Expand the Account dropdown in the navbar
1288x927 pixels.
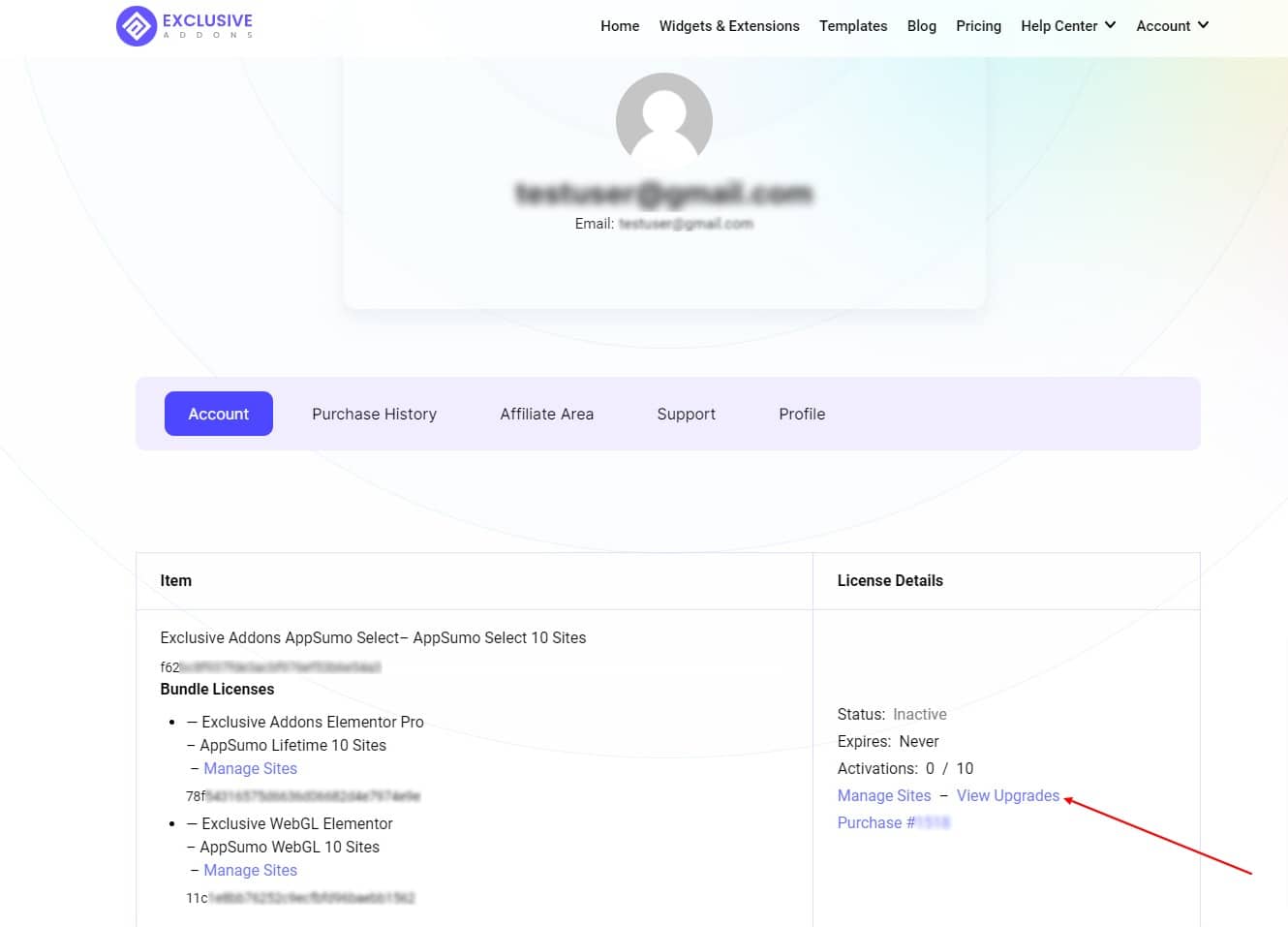(x=1173, y=26)
